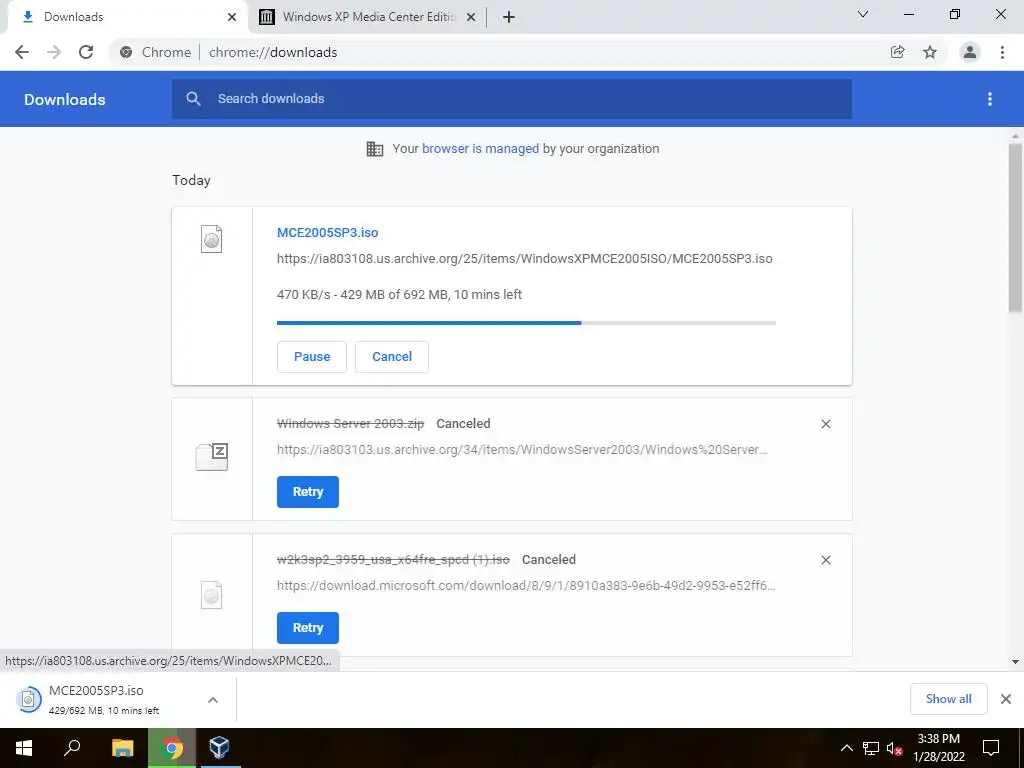
Task: Open File Explorer from the taskbar
Action: pos(122,748)
